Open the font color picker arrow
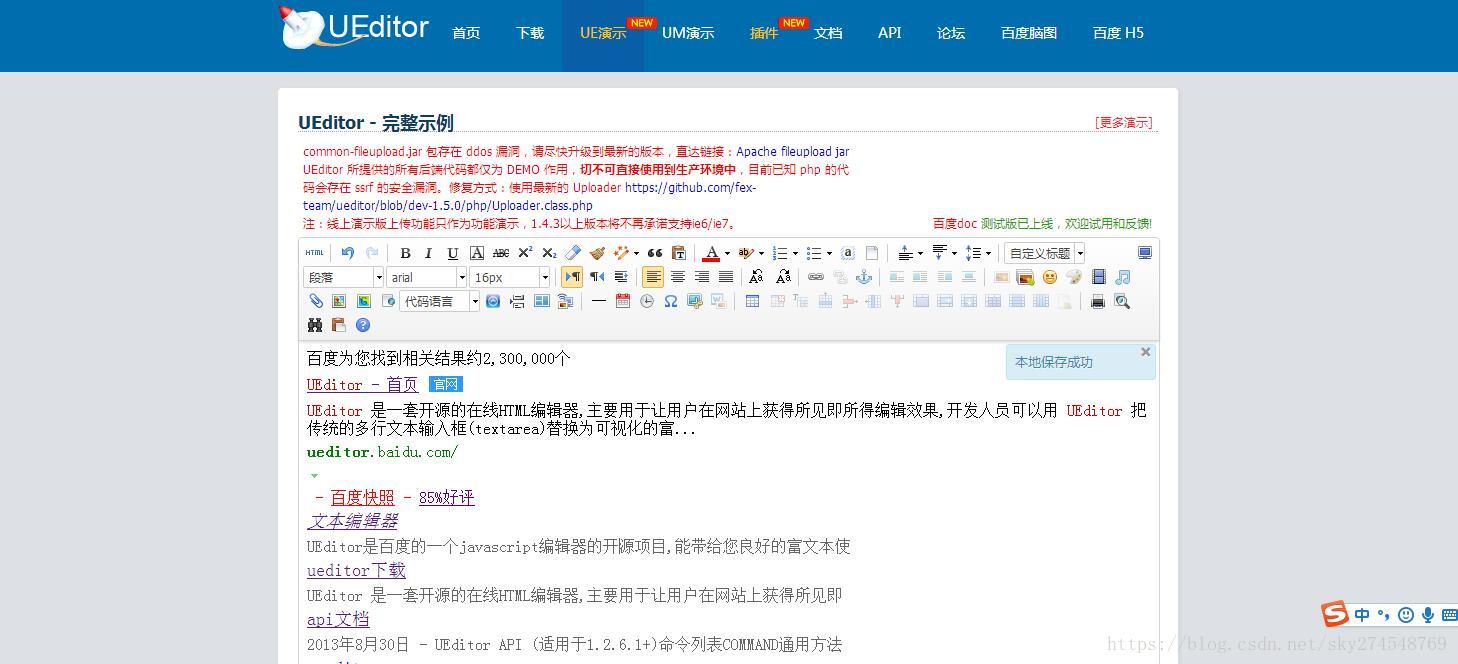The image size is (1458, 664). coord(727,254)
